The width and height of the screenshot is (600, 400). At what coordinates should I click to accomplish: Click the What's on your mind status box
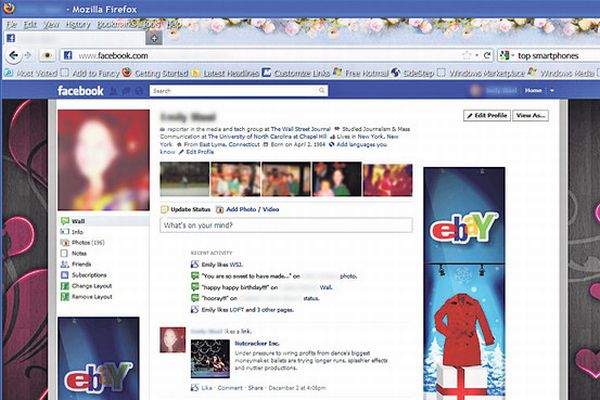point(286,225)
